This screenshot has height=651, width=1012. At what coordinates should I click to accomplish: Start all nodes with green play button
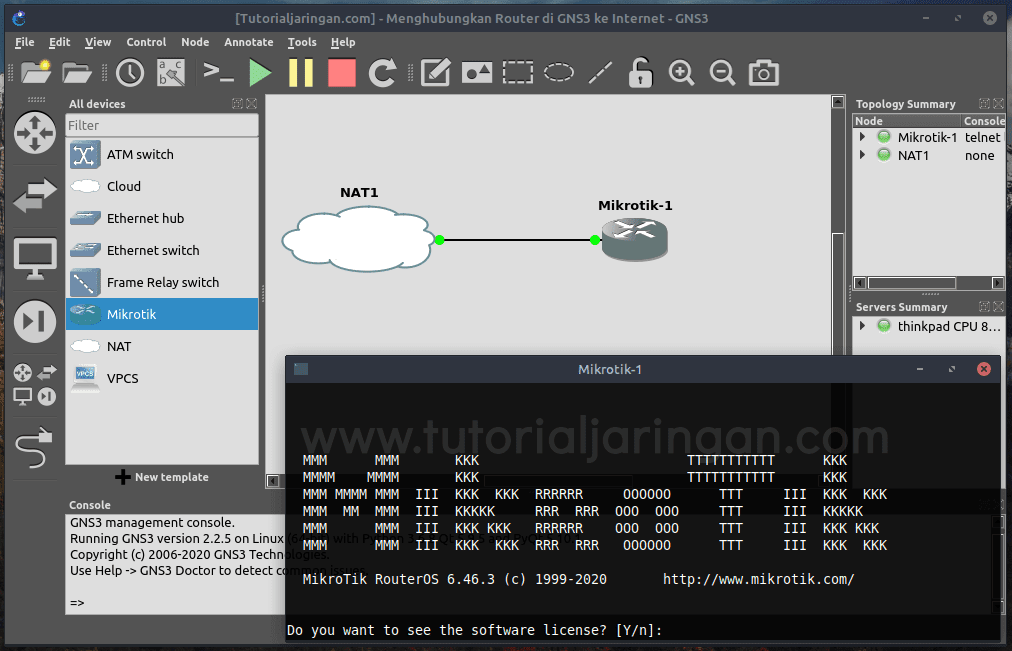(x=260, y=72)
